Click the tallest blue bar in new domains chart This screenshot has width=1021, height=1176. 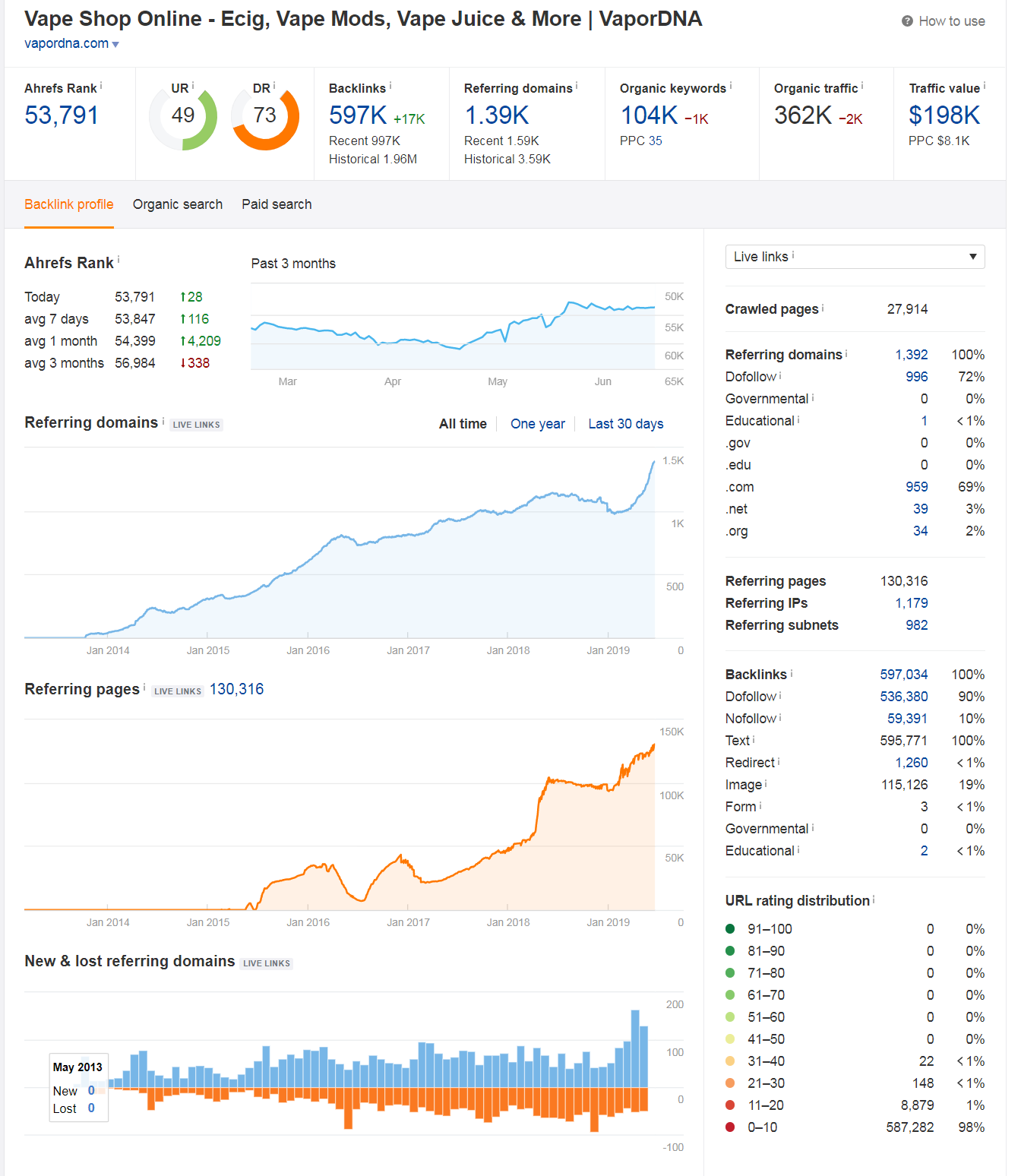(635, 1048)
